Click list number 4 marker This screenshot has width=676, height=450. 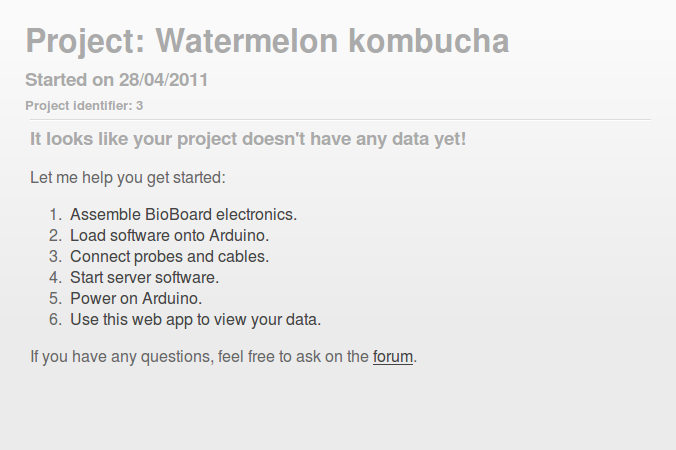[55, 277]
